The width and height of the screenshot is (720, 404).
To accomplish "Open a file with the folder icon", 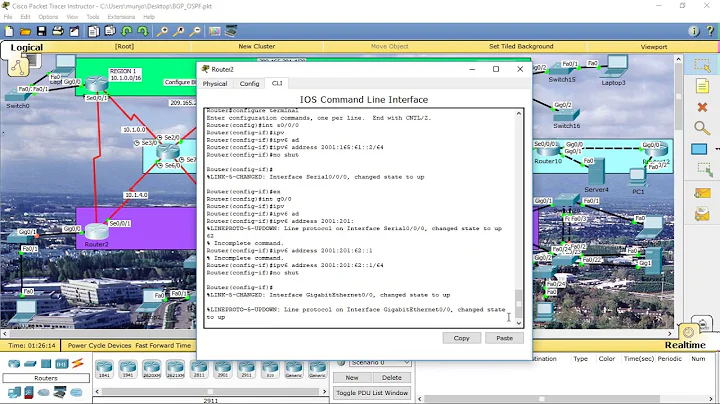I will pos(25,31).
